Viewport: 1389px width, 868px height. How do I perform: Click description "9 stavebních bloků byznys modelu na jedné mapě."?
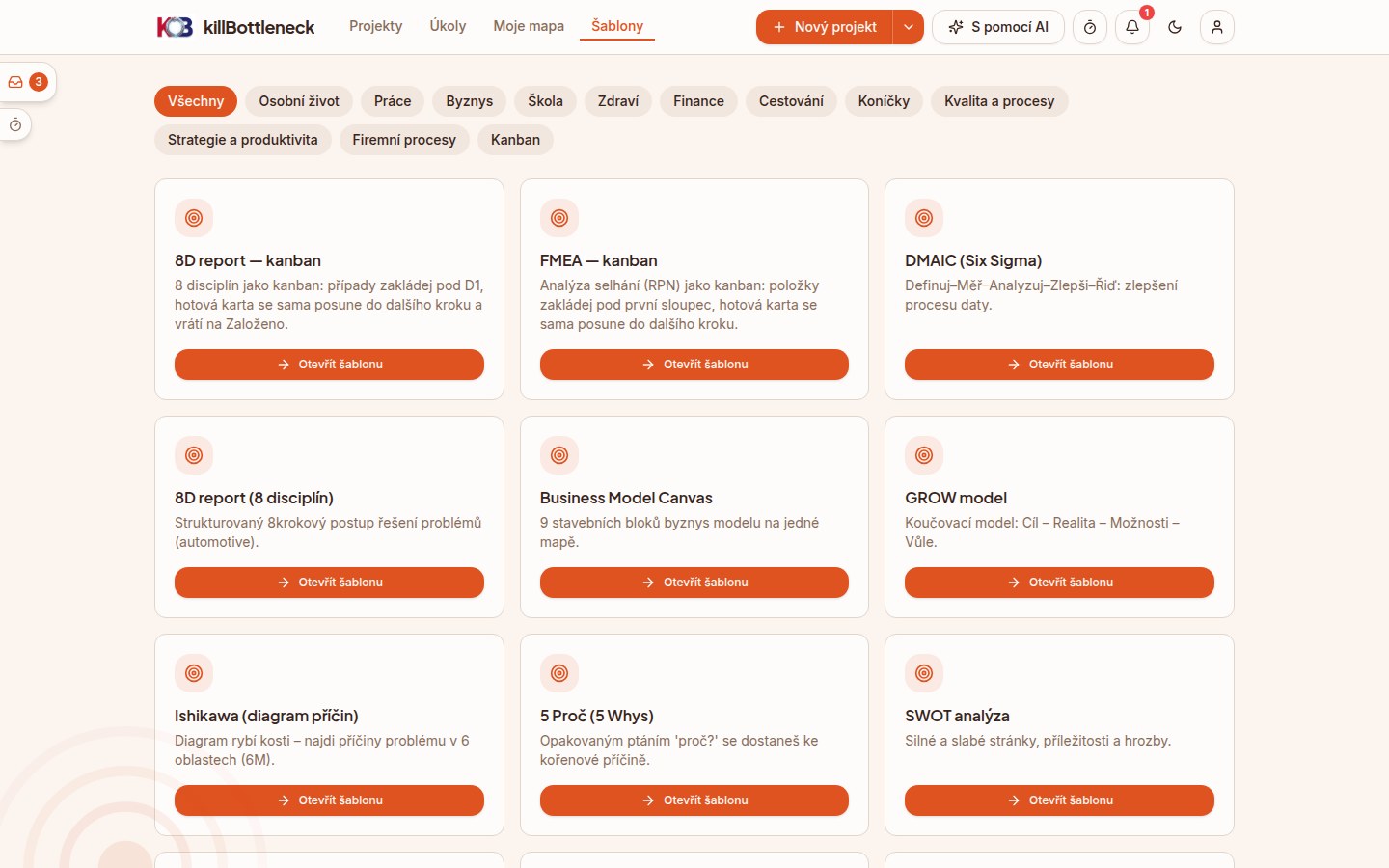click(679, 532)
